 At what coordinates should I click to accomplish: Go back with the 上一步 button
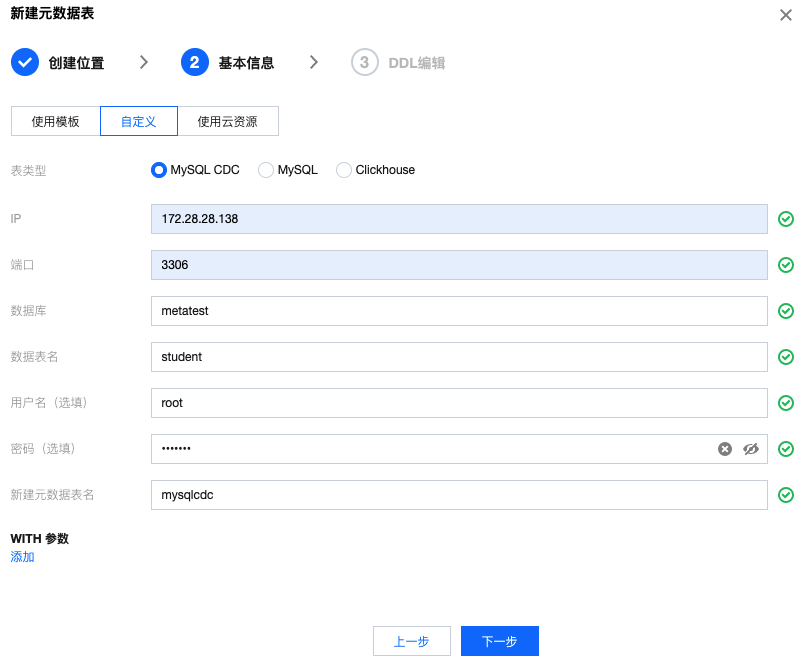[412, 641]
